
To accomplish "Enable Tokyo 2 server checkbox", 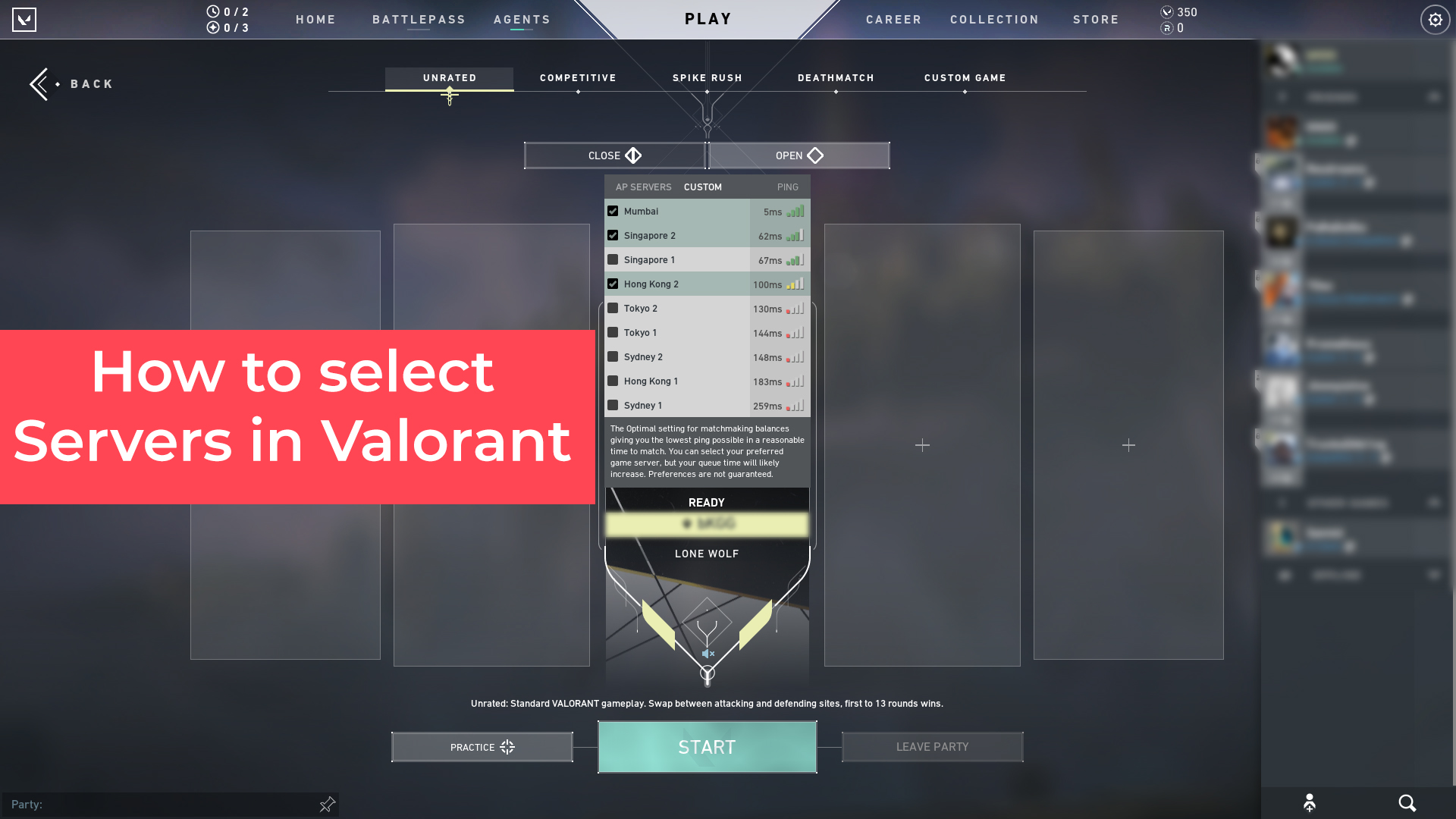I will tap(613, 308).
